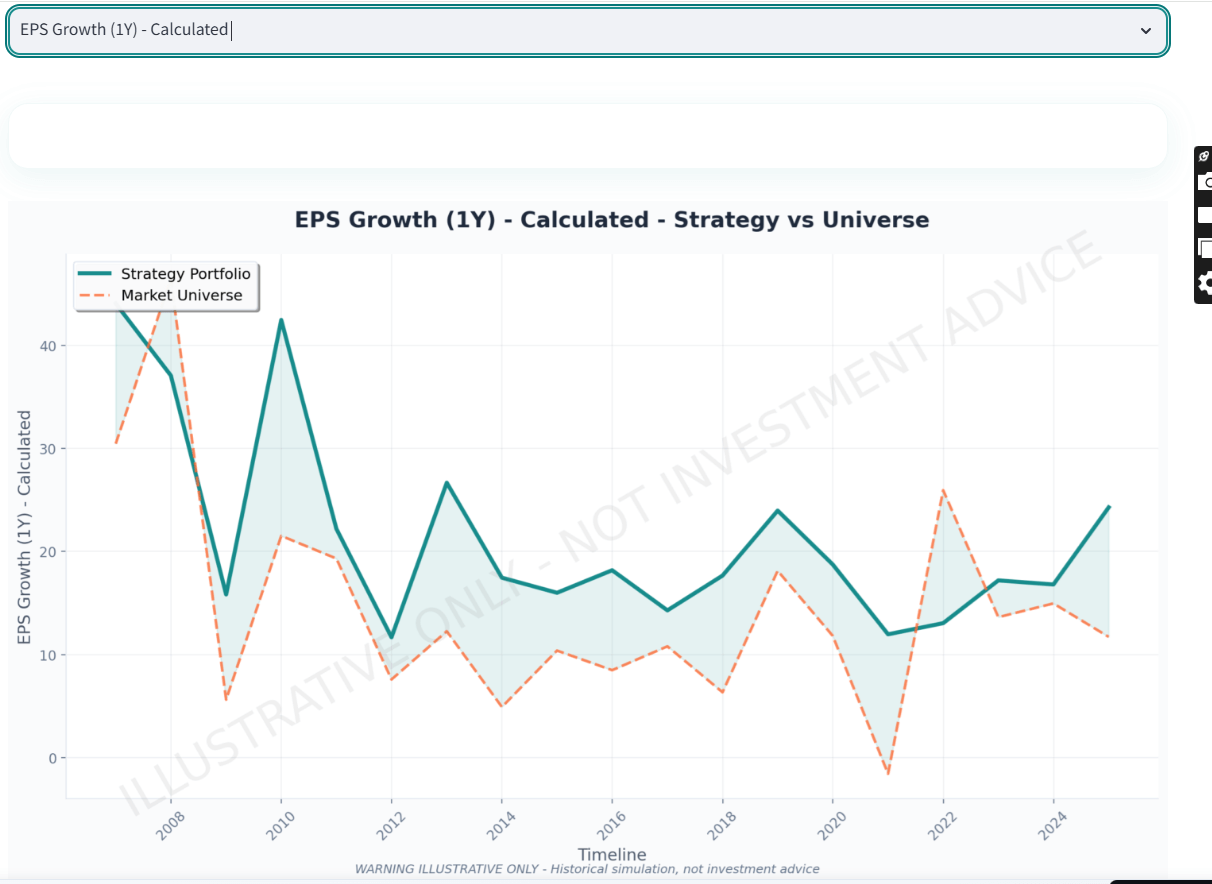Click the solid white rectangle icon in side toolbar
Screen dimensions: 1212x884
click(x=1205, y=214)
